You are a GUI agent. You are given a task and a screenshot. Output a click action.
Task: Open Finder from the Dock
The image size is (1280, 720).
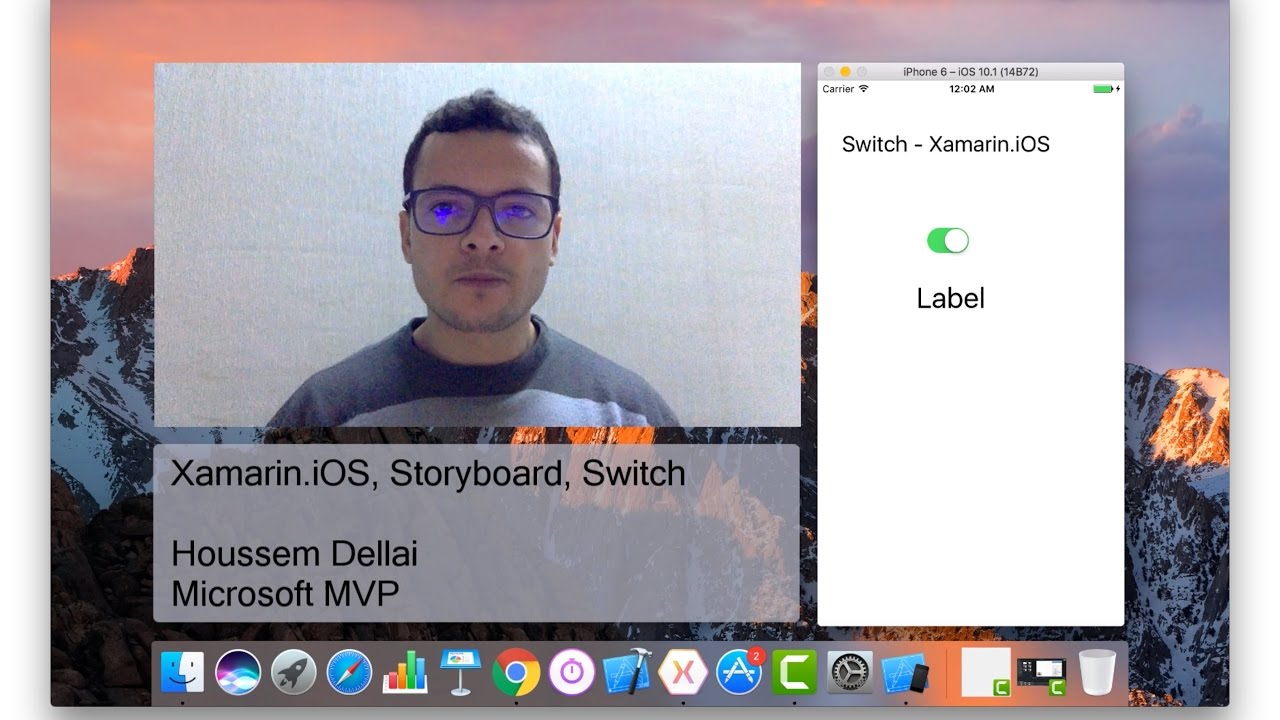click(x=182, y=672)
